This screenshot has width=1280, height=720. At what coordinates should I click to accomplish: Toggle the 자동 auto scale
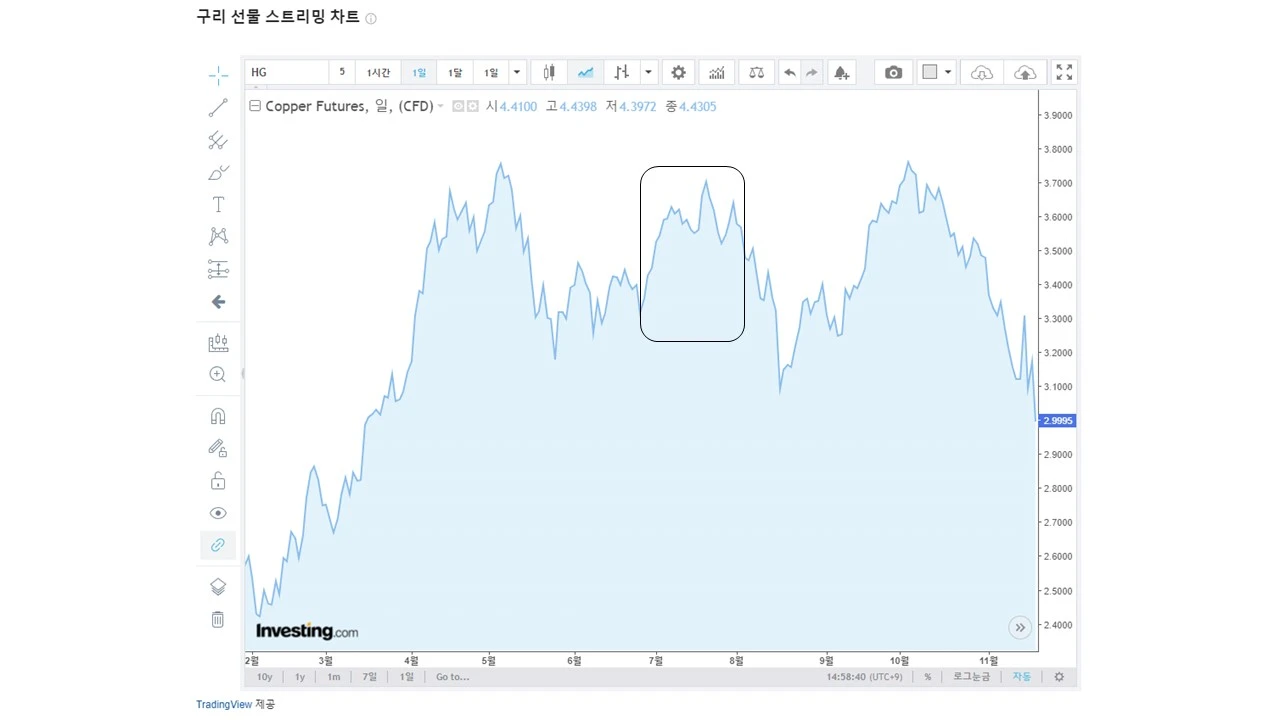point(1021,677)
